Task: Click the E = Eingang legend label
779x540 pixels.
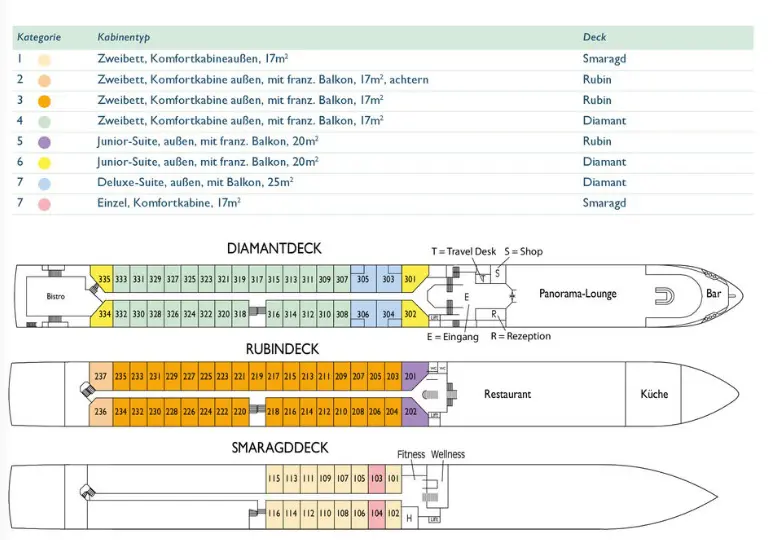Action: 453,337
